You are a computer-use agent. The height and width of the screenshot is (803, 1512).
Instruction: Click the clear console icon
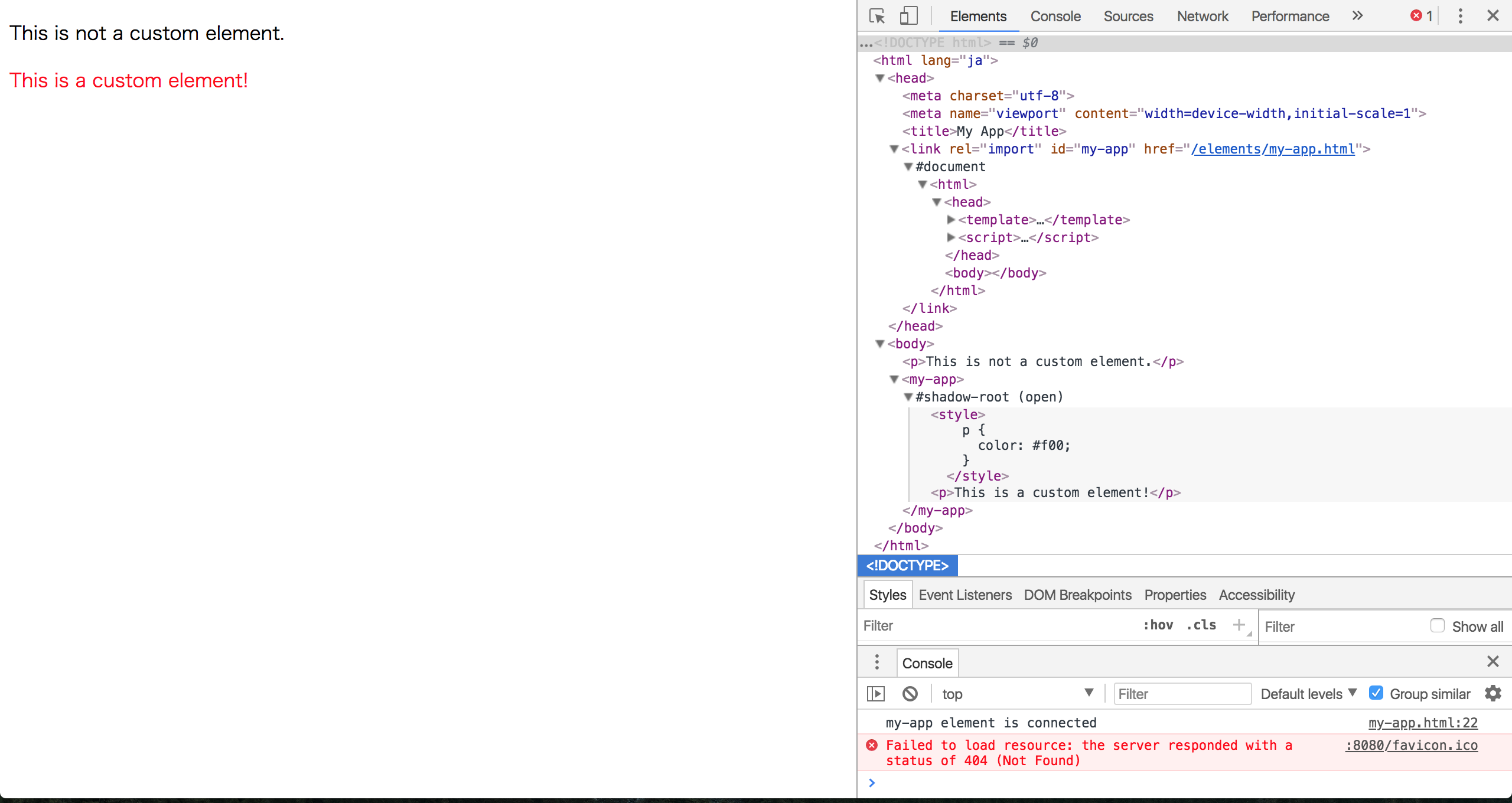tap(908, 693)
